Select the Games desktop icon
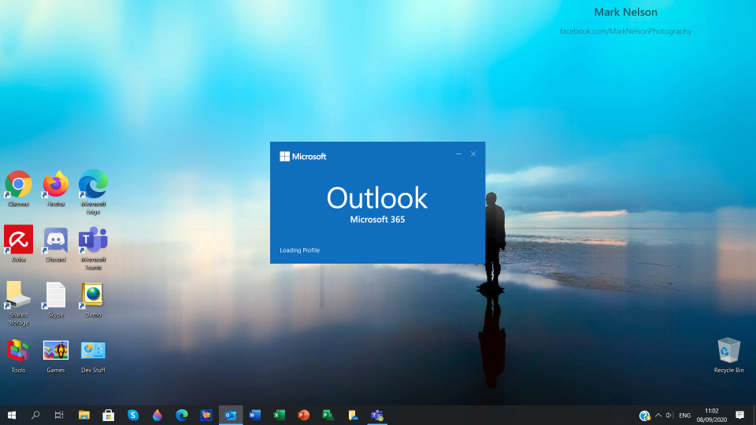The width and height of the screenshot is (756, 425). (x=56, y=356)
